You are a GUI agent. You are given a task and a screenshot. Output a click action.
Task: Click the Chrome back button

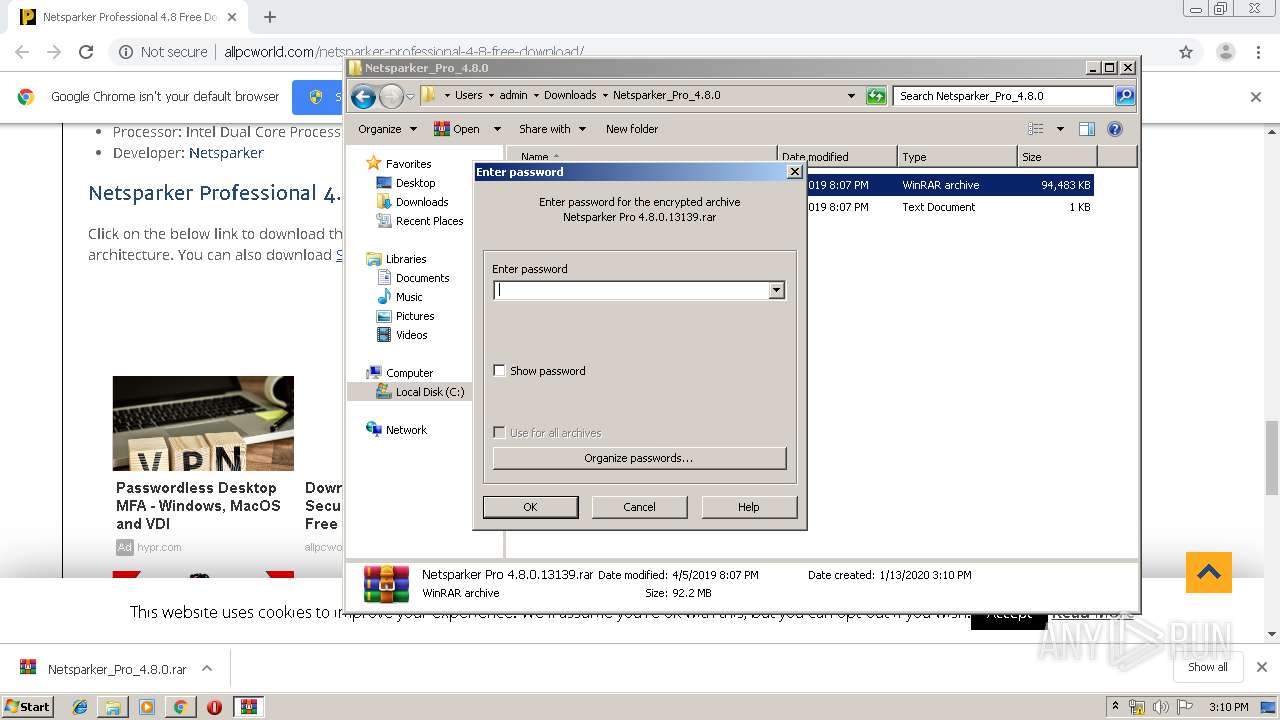pyautogui.click(x=22, y=52)
